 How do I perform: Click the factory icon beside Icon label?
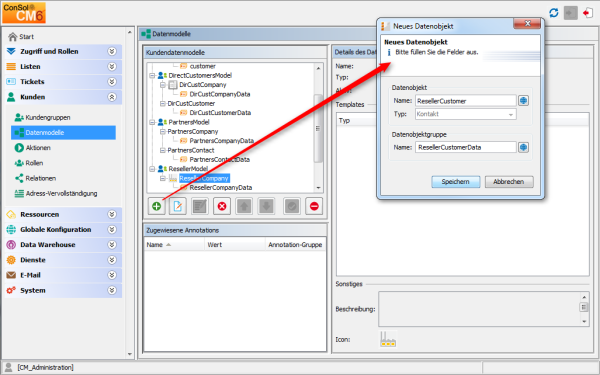click(x=388, y=339)
